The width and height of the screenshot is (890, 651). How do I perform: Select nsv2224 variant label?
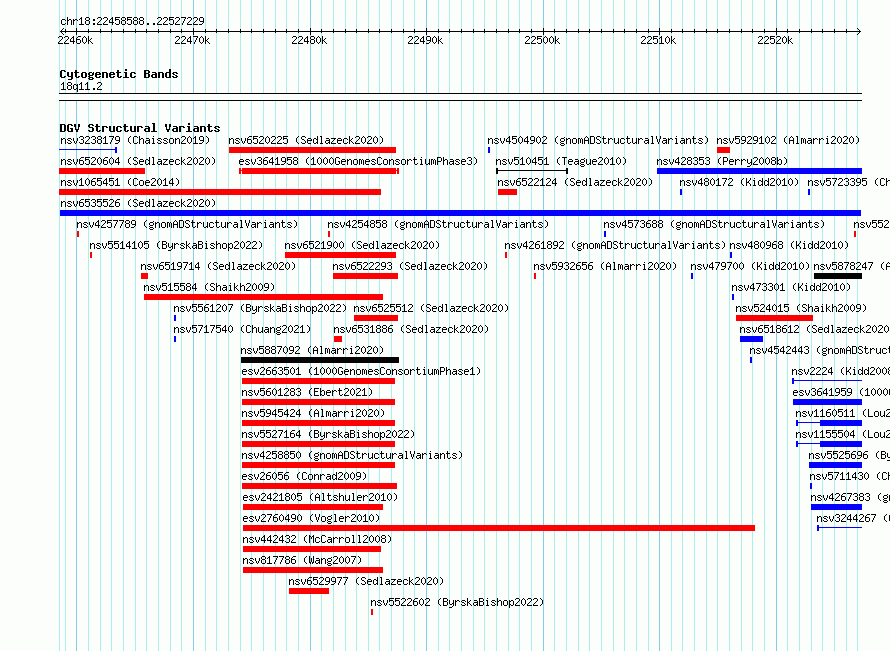[841, 371]
